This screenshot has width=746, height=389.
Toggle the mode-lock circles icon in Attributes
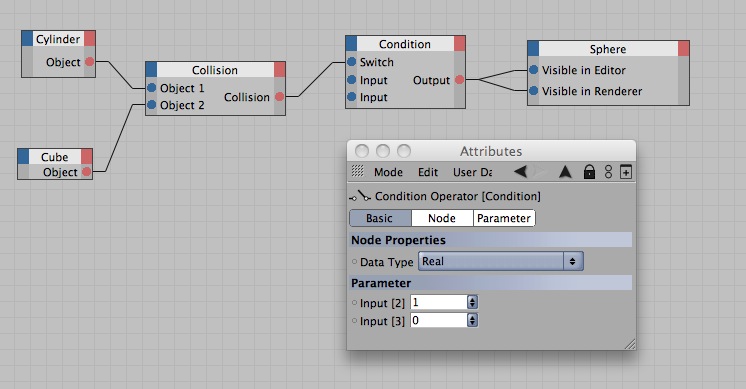point(609,172)
